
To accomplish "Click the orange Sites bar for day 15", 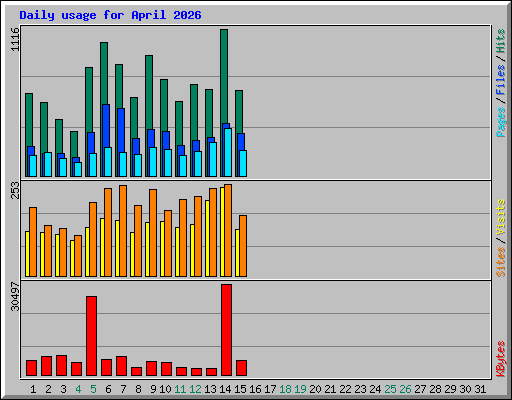I will click(x=243, y=246).
